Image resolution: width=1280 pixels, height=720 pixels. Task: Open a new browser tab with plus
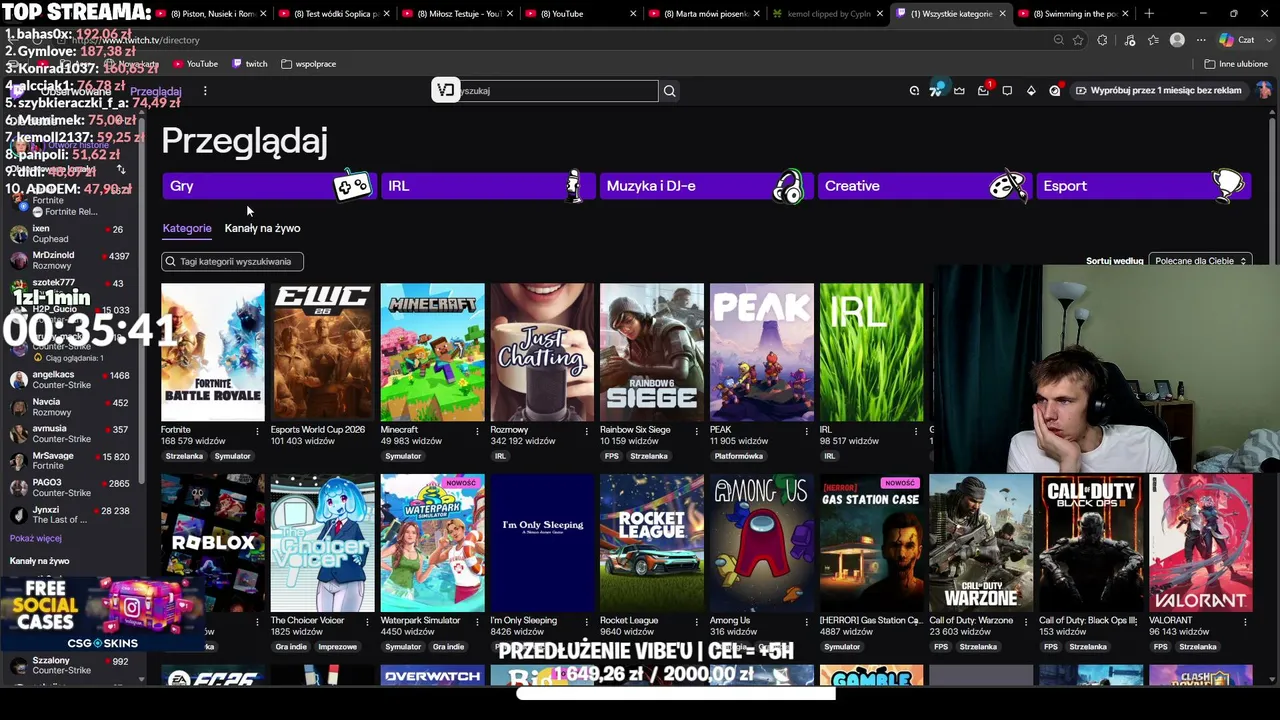tap(1149, 14)
